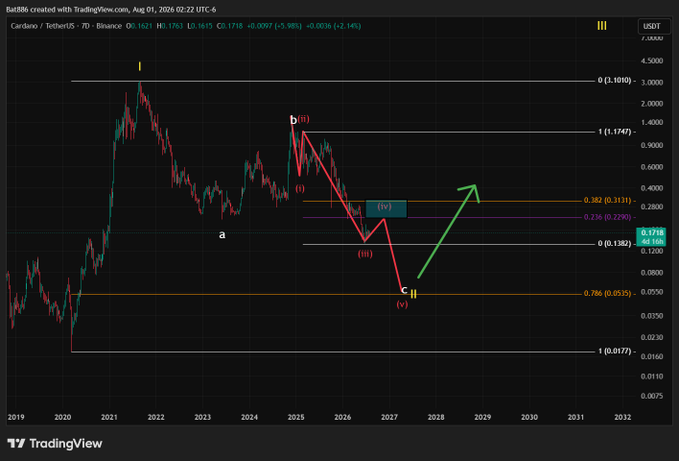Screen dimensions: 679x461
Task: Select the red (ii) subwave label
Action: (x=304, y=119)
